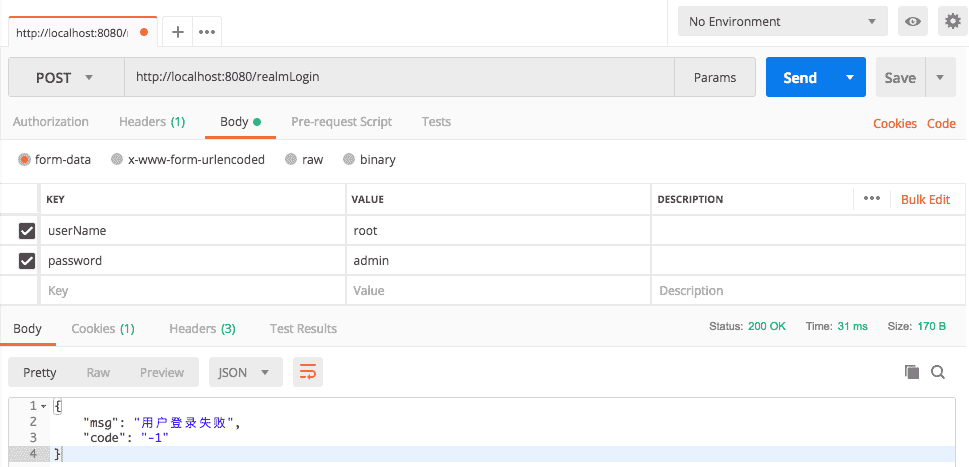The image size is (969, 467).
Task: Open the Bulk Edit link
Action: tap(925, 199)
